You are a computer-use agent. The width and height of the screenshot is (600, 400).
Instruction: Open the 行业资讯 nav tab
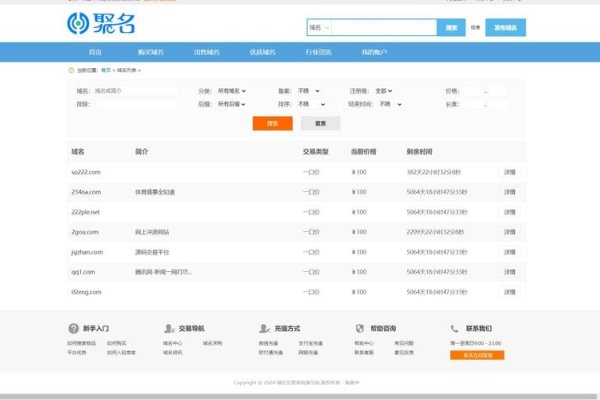coord(318,52)
